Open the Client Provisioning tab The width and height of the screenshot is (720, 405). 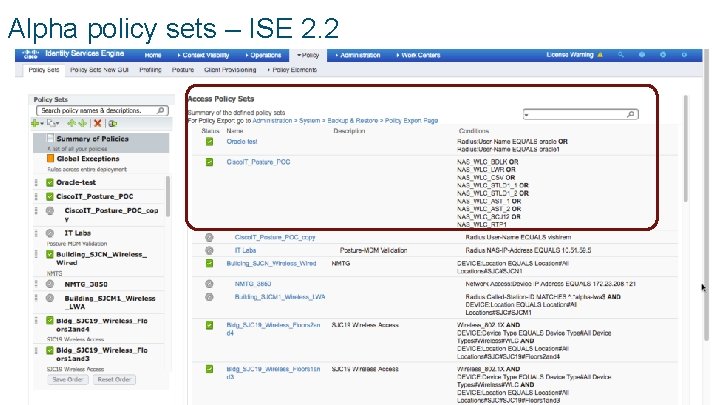pos(230,70)
